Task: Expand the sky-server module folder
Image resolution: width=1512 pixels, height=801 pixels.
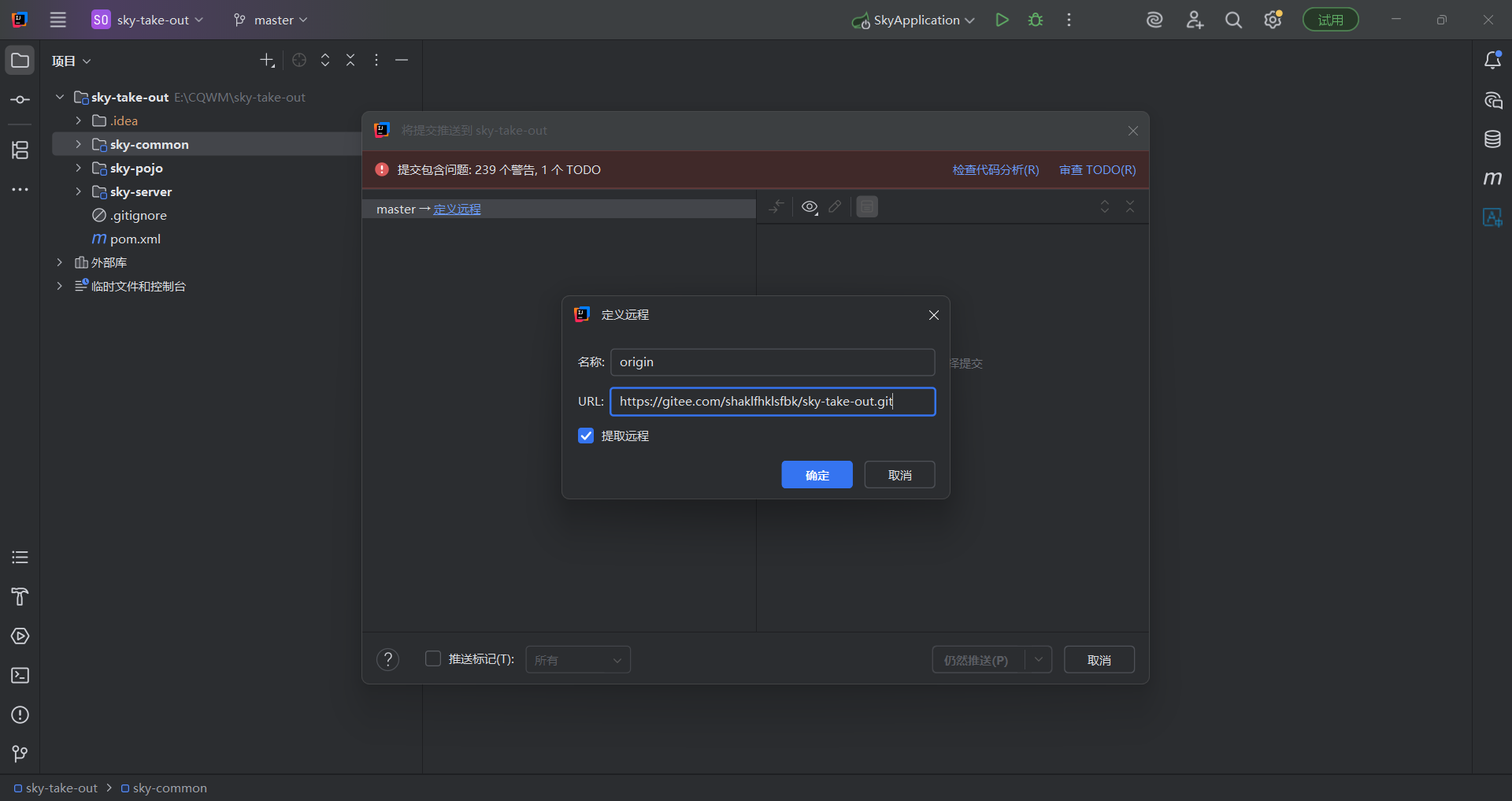Action: (78, 191)
